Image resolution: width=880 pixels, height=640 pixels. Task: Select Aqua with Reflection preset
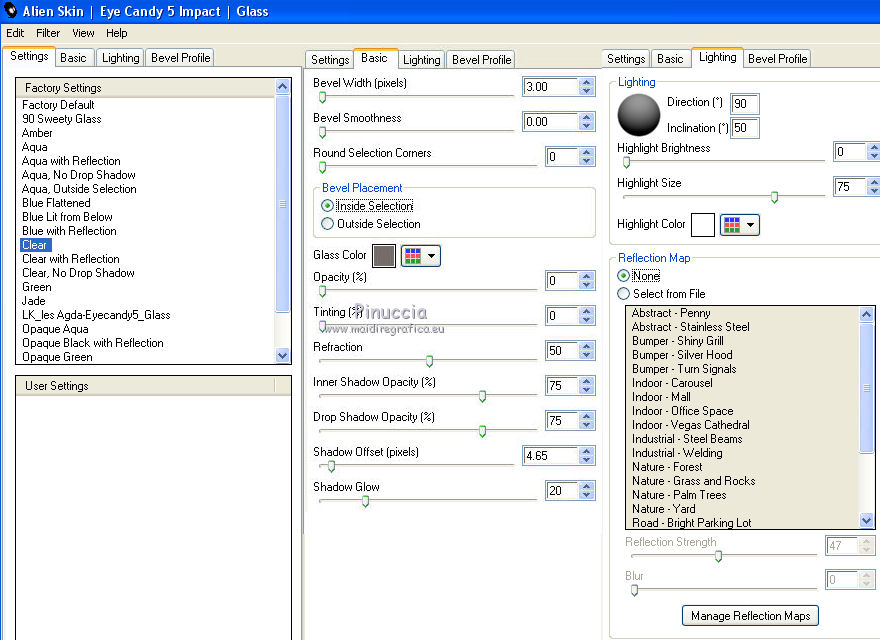pos(71,161)
